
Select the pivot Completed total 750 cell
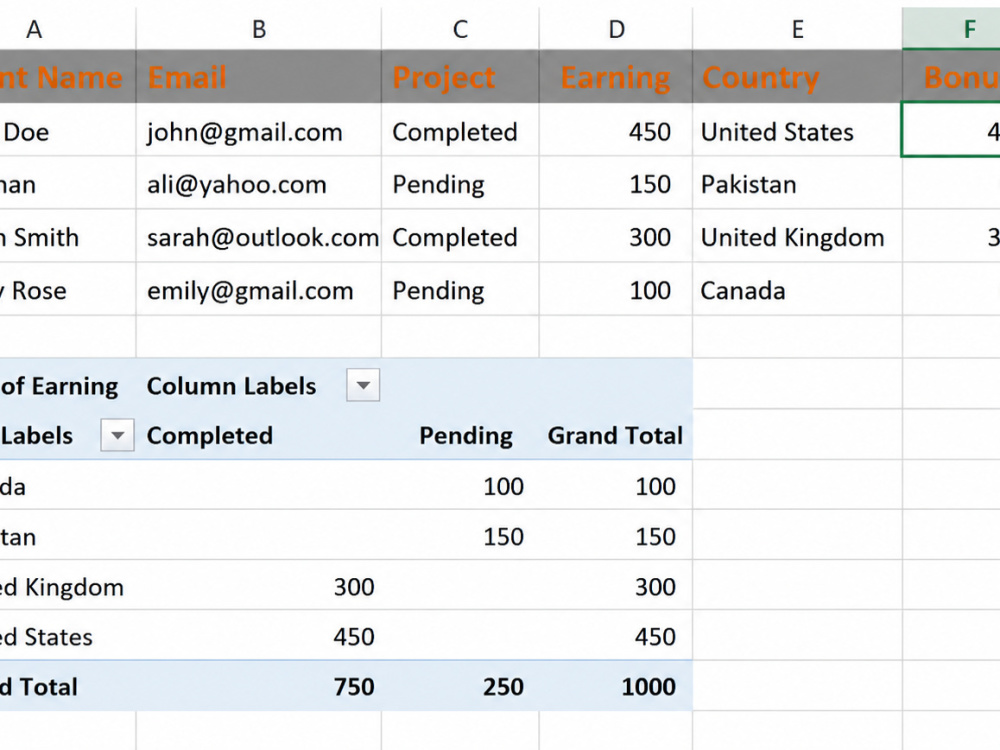coord(259,686)
